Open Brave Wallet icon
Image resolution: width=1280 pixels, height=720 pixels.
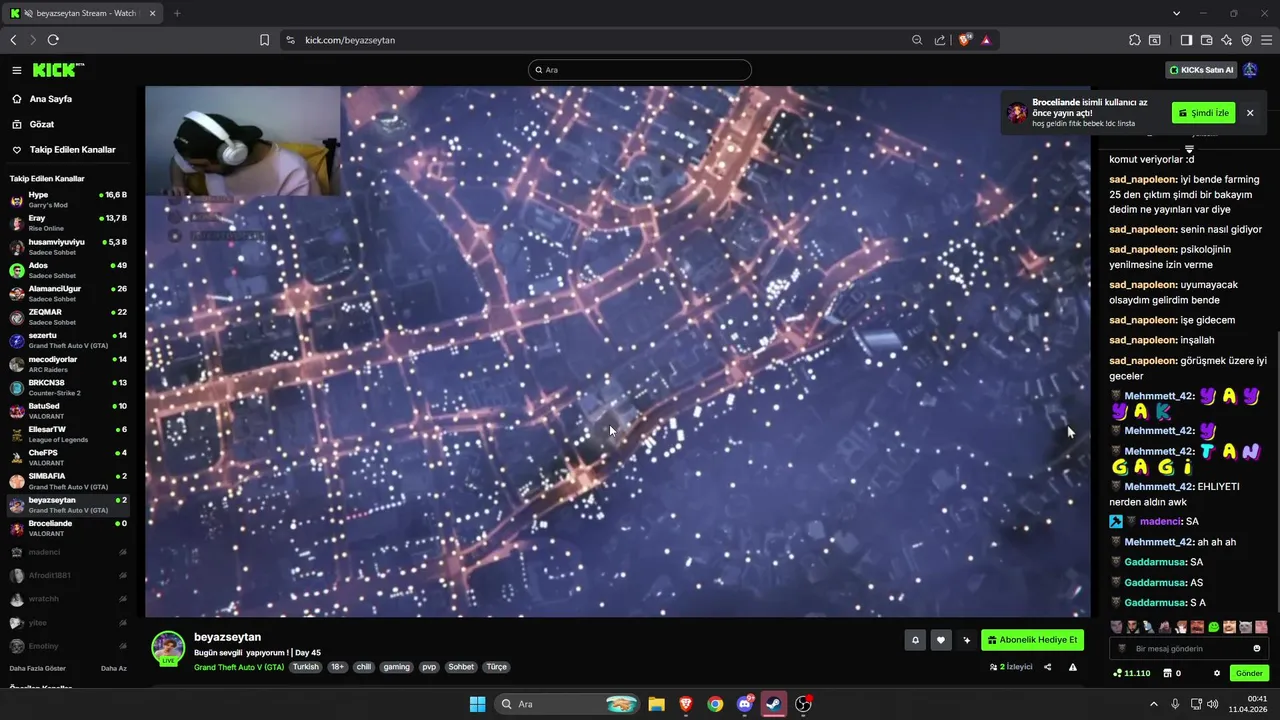(1206, 40)
